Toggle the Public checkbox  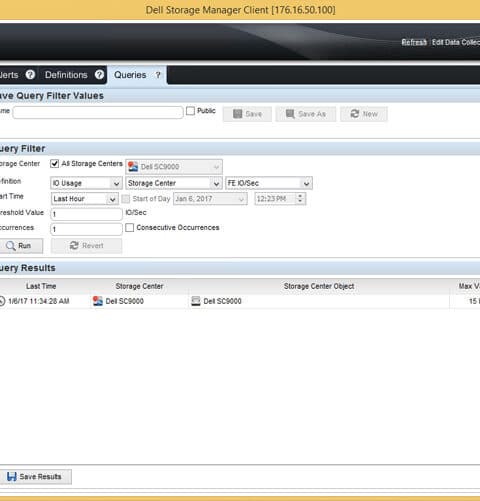click(190, 111)
